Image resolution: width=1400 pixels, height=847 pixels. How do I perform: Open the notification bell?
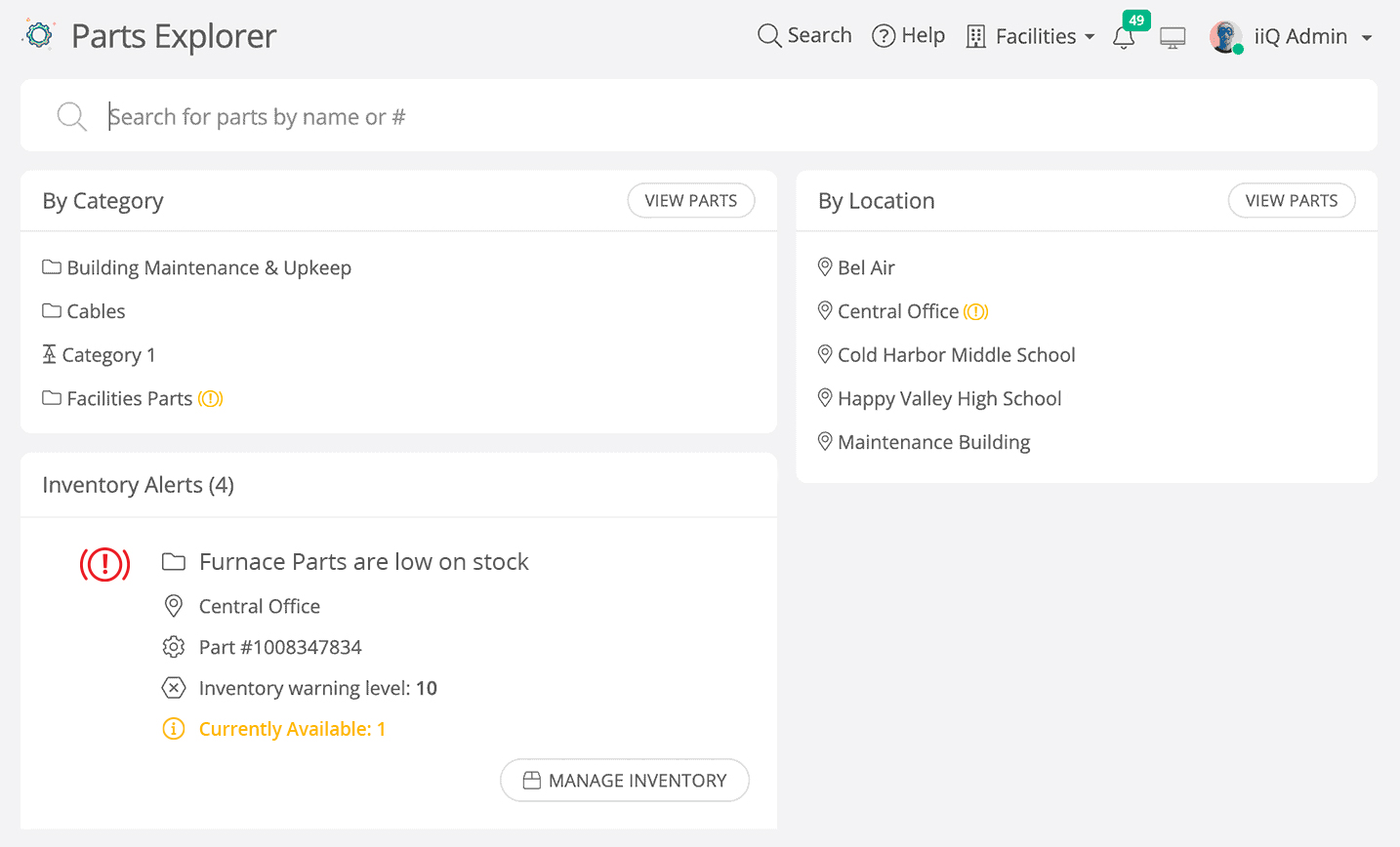pos(1124,37)
